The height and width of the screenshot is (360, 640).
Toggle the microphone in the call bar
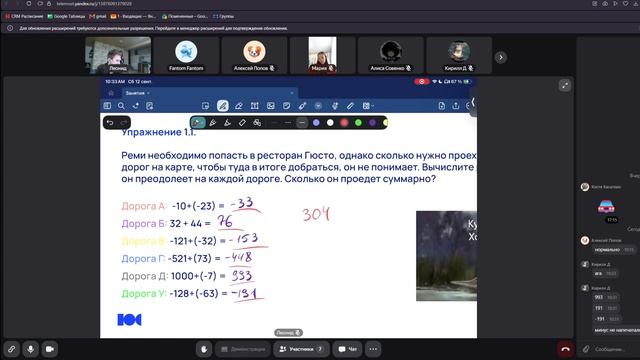(x=31, y=349)
